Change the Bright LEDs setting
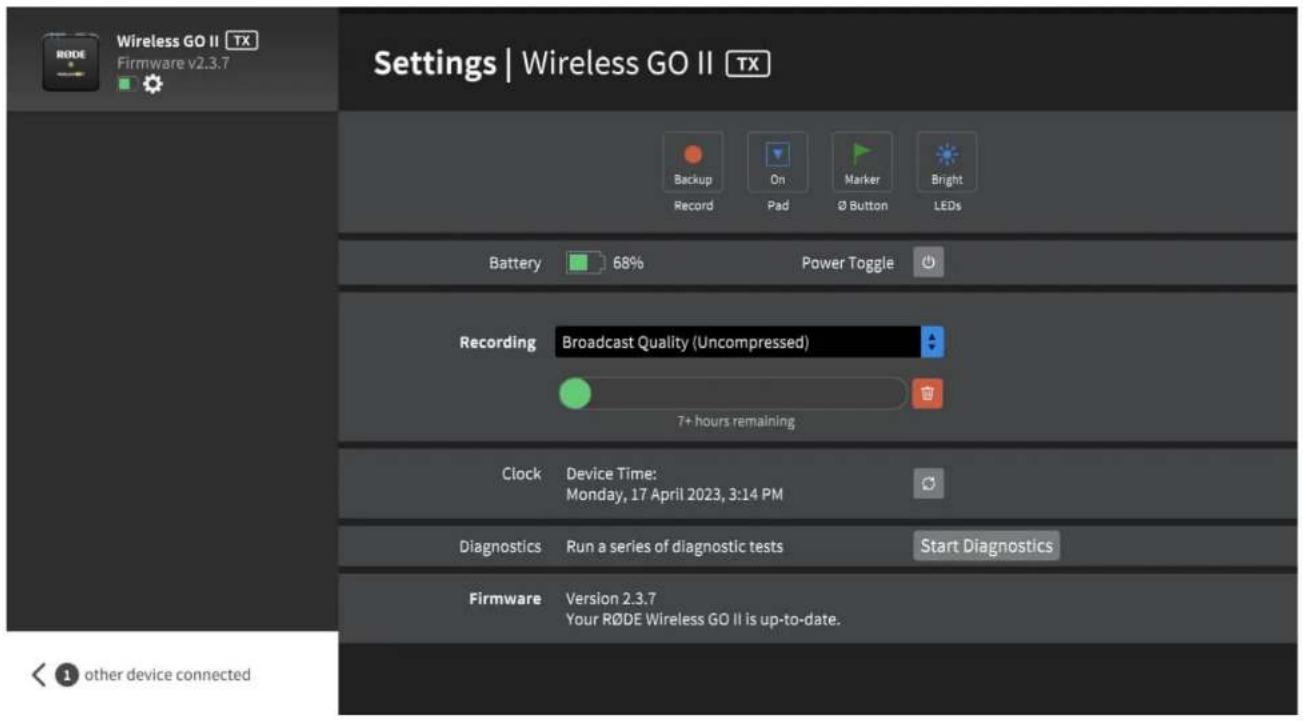This screenshot has width=1303, height=721. tap(947, 163)
